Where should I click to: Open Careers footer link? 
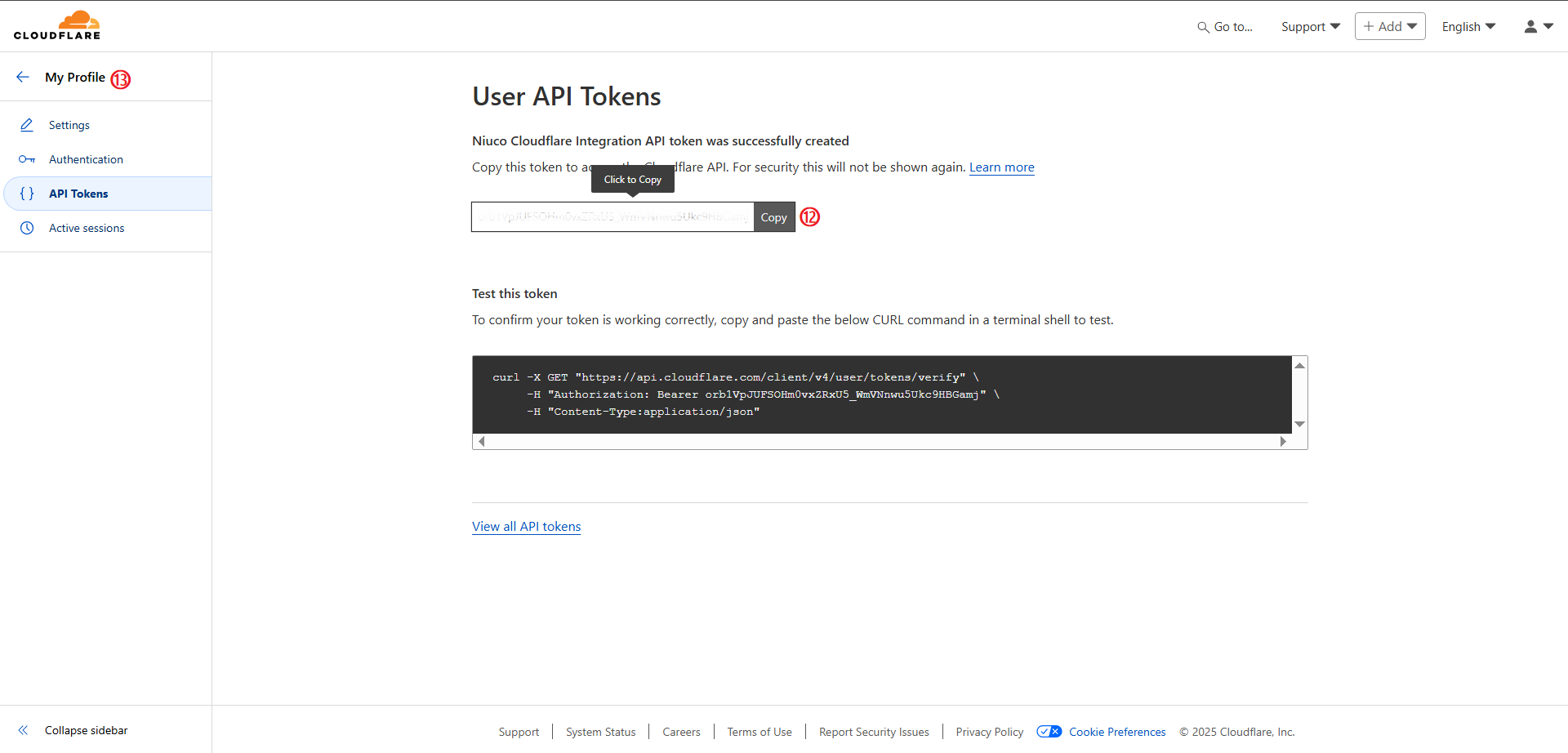click(682, 732)
